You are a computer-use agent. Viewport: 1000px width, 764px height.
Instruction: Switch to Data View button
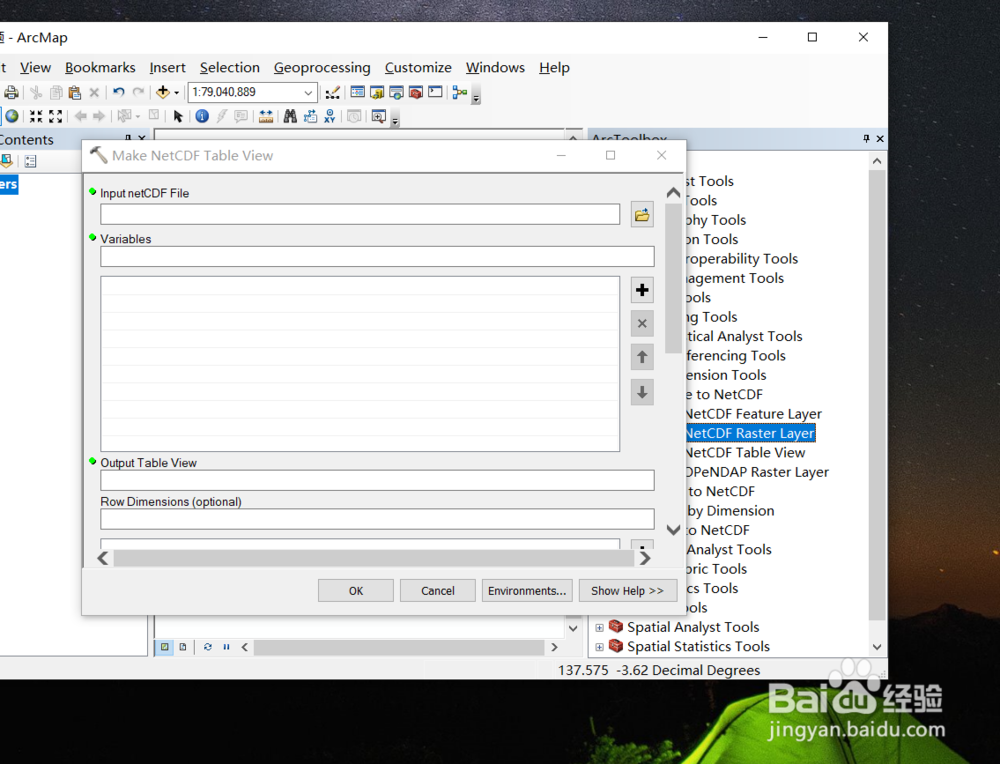[x=165, y=647]
